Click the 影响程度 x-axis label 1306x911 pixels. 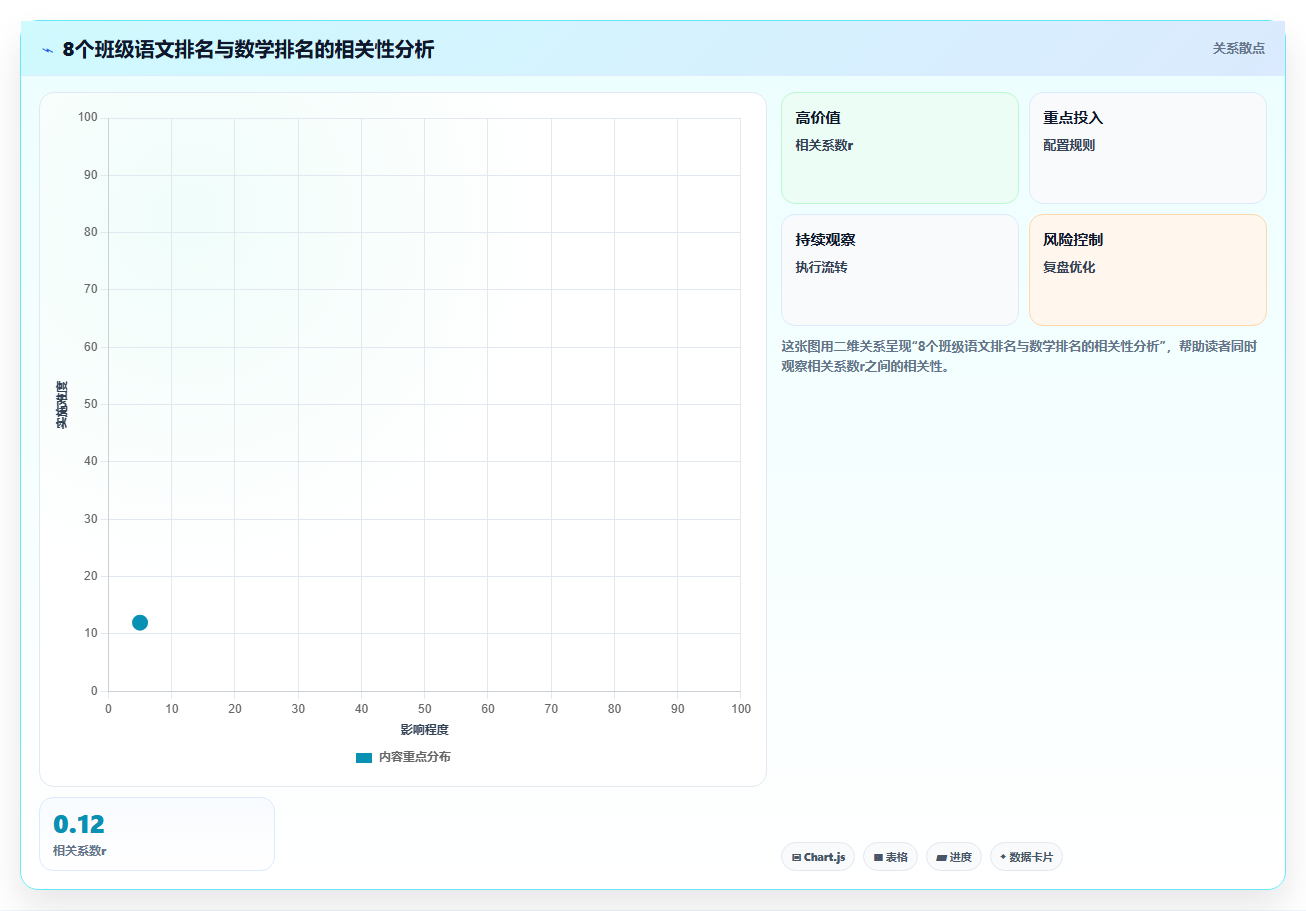click(x=424, y=730)
